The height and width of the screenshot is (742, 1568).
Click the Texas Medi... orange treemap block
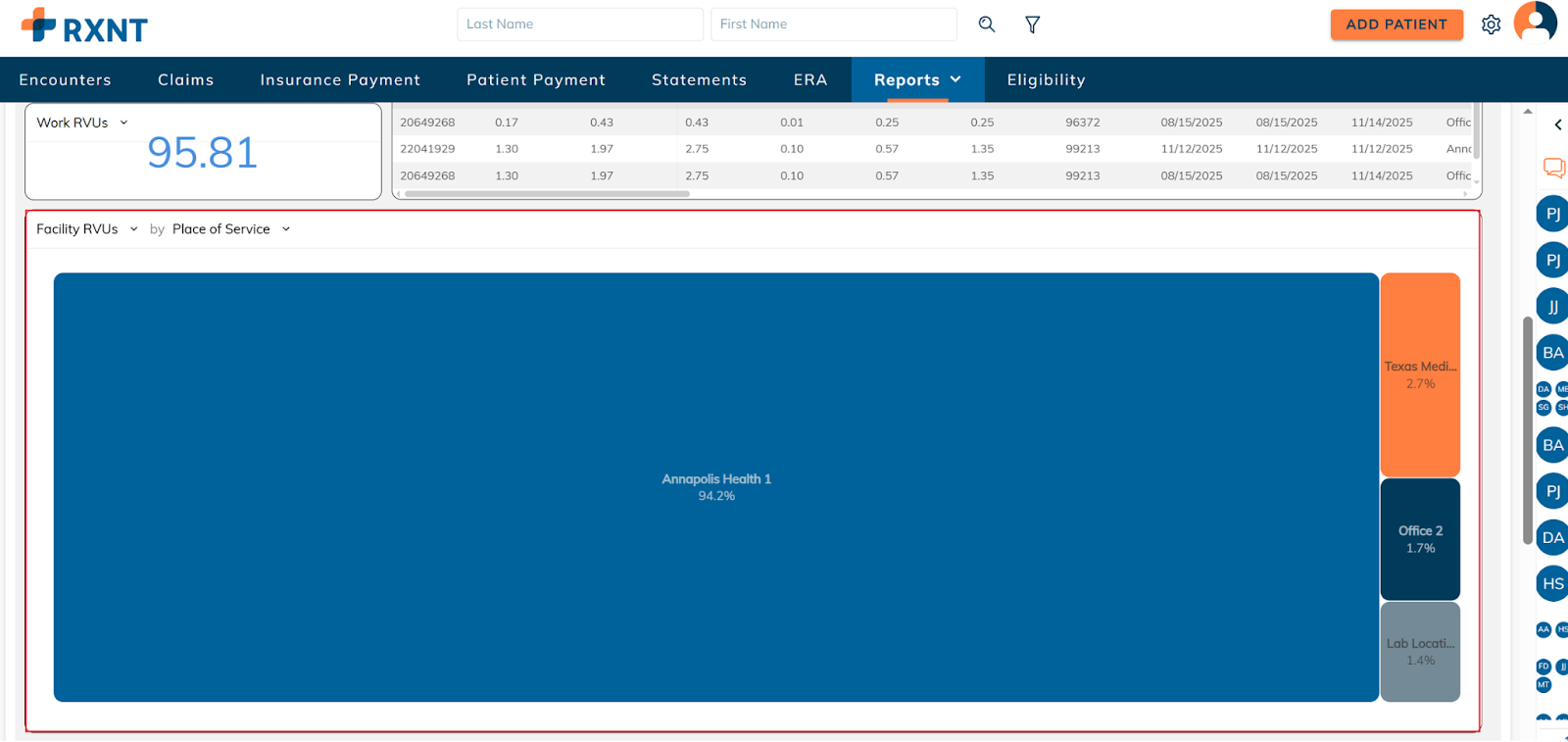click(1420, 374)
